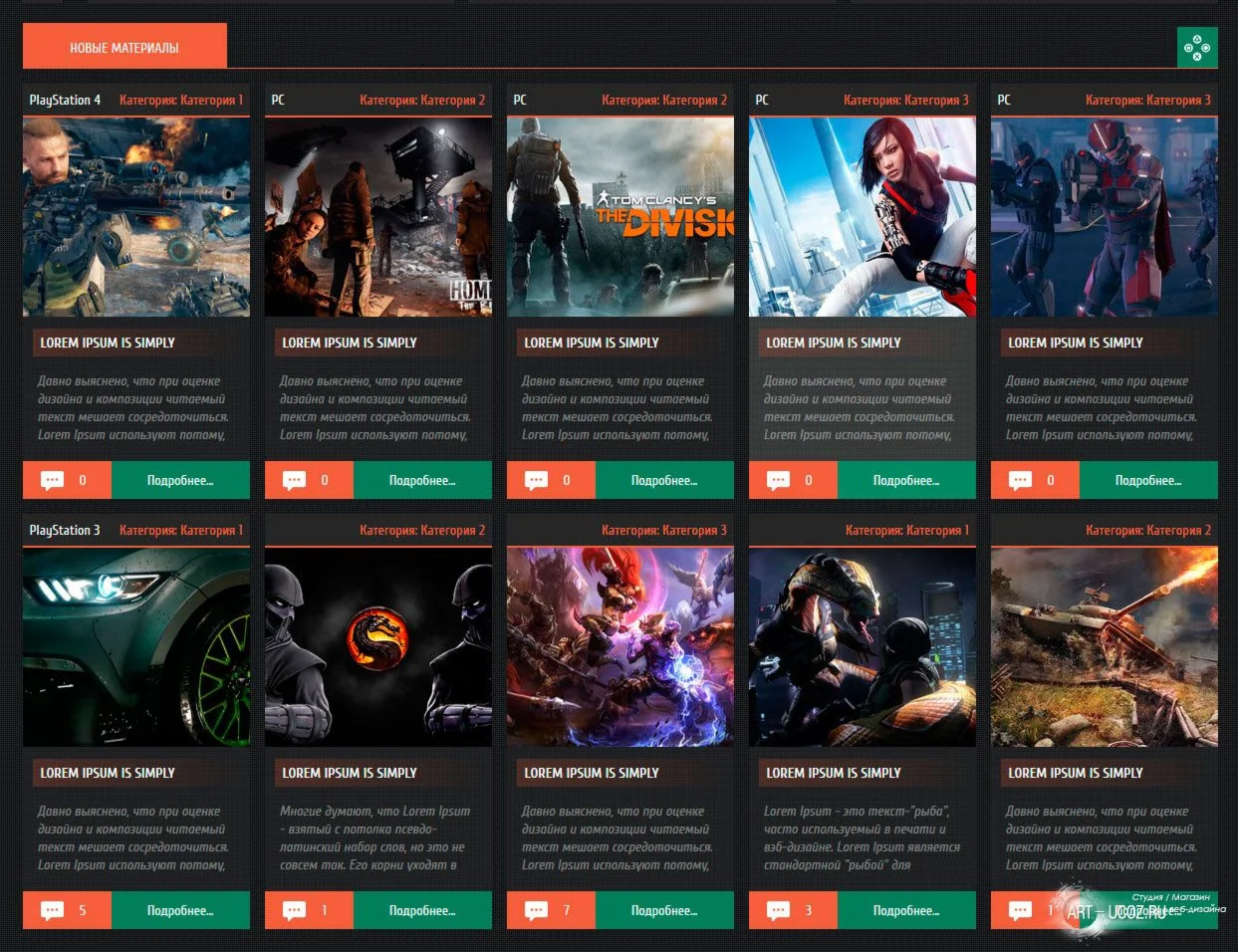Click comment count 5 on PlayStation 3 card
Image resolution: width=1238 pixels, height=952 pixels.
tap(82, 910)
